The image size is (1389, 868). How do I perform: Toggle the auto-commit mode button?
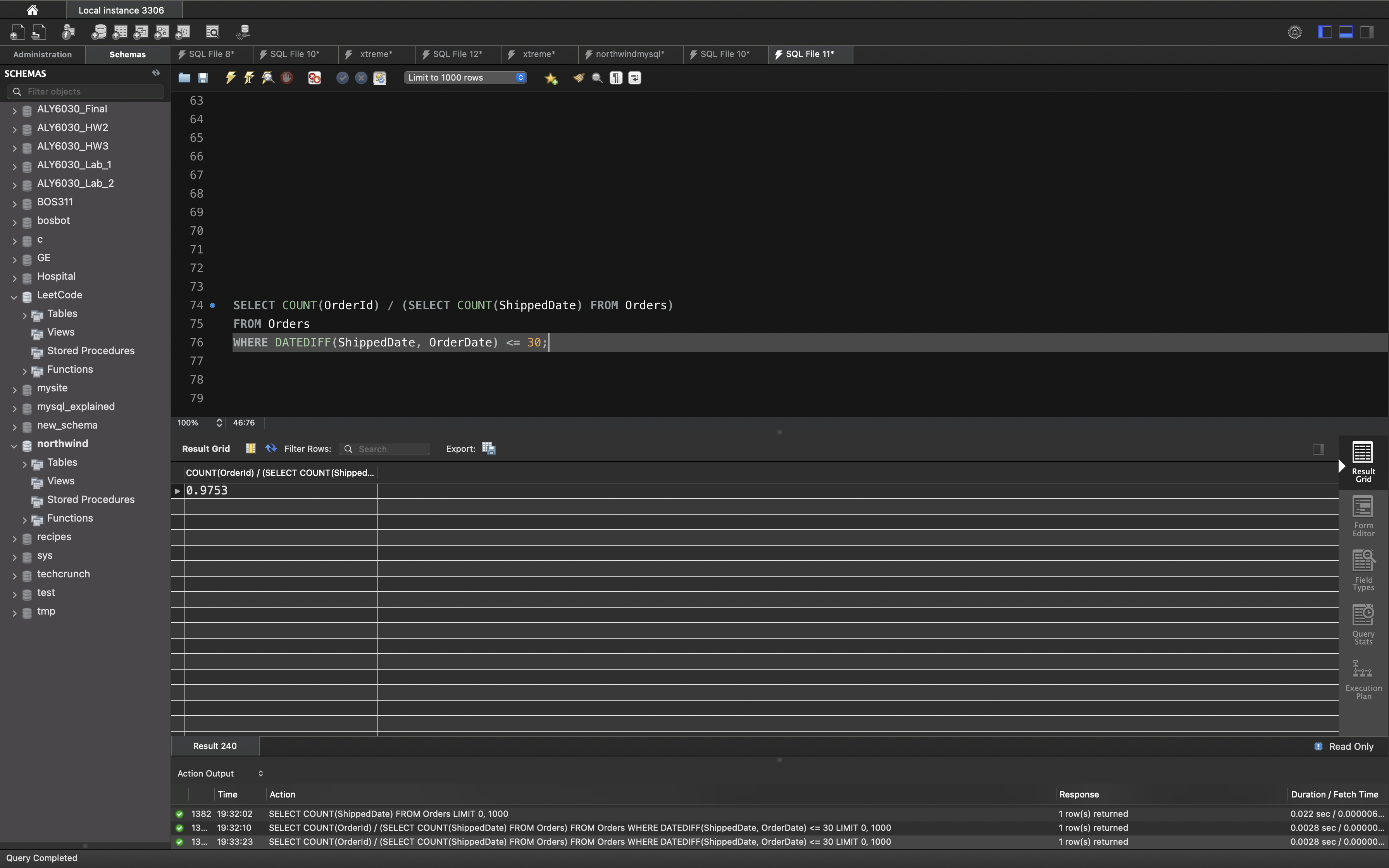[380, 77]
